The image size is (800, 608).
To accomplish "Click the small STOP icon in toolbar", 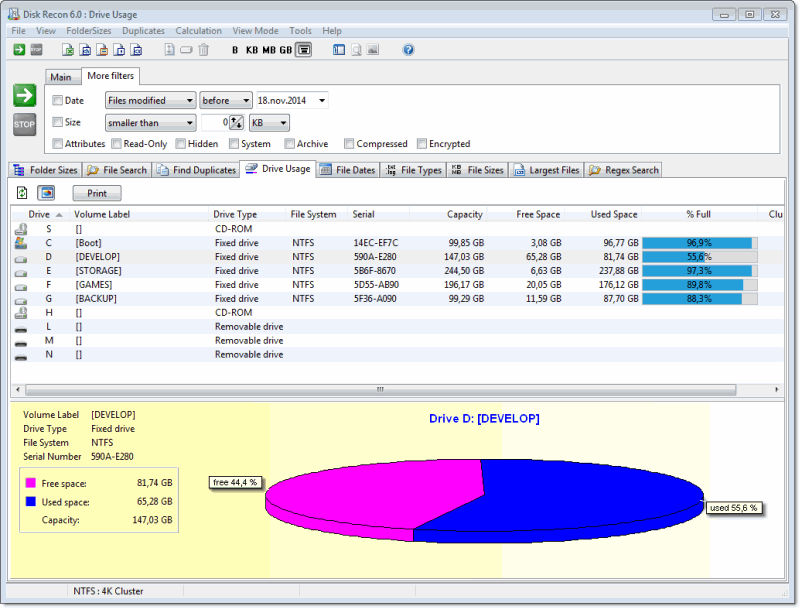I will (x=36, y=49).
